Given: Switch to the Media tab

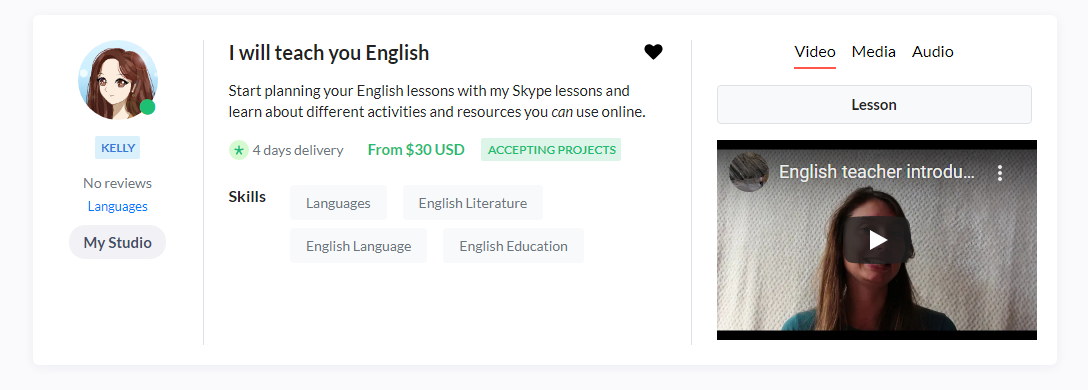Looking at the screenshot, I should (874, 52).
